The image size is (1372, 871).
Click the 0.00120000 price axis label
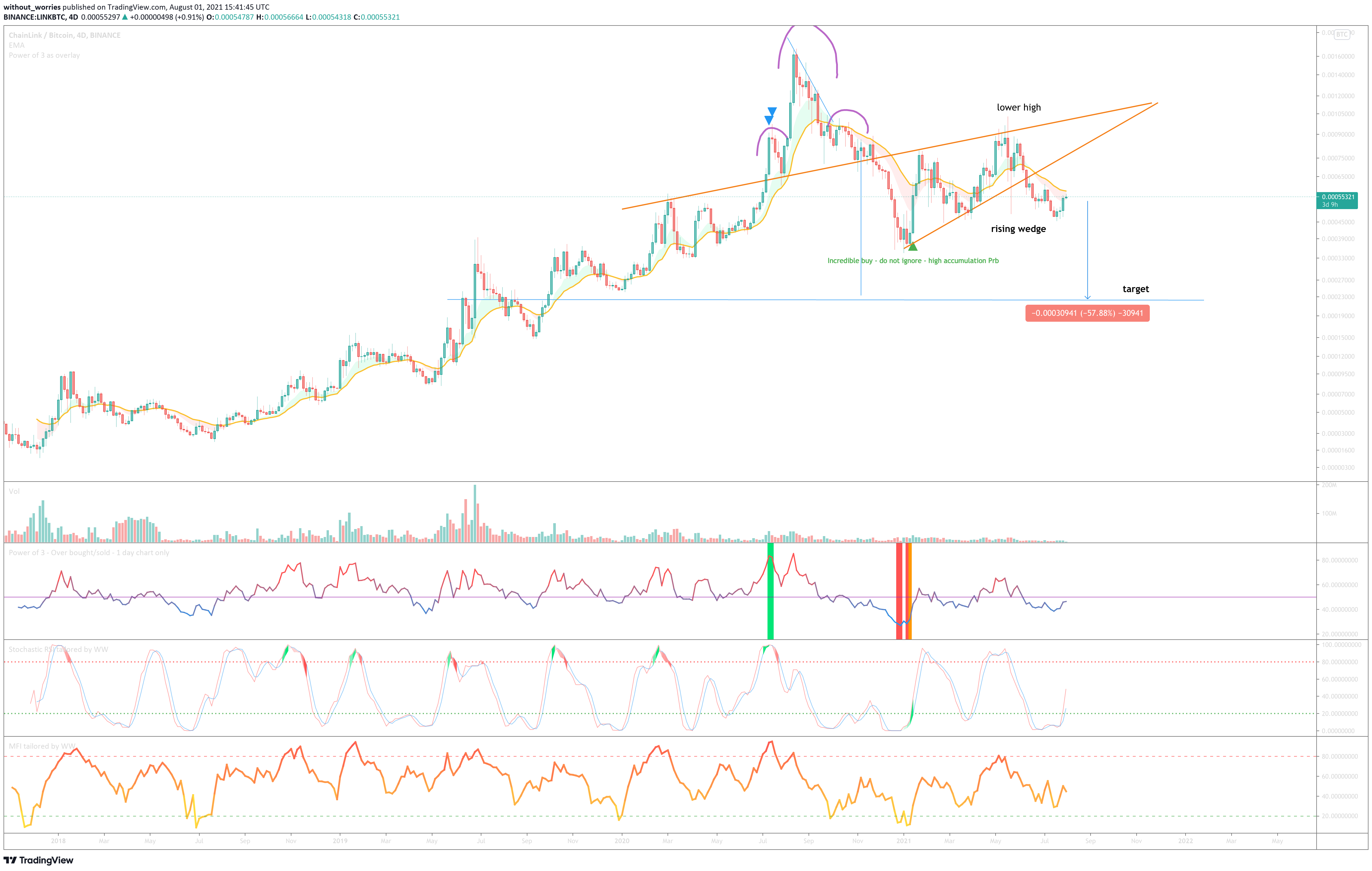click(x=1338, y=96)
